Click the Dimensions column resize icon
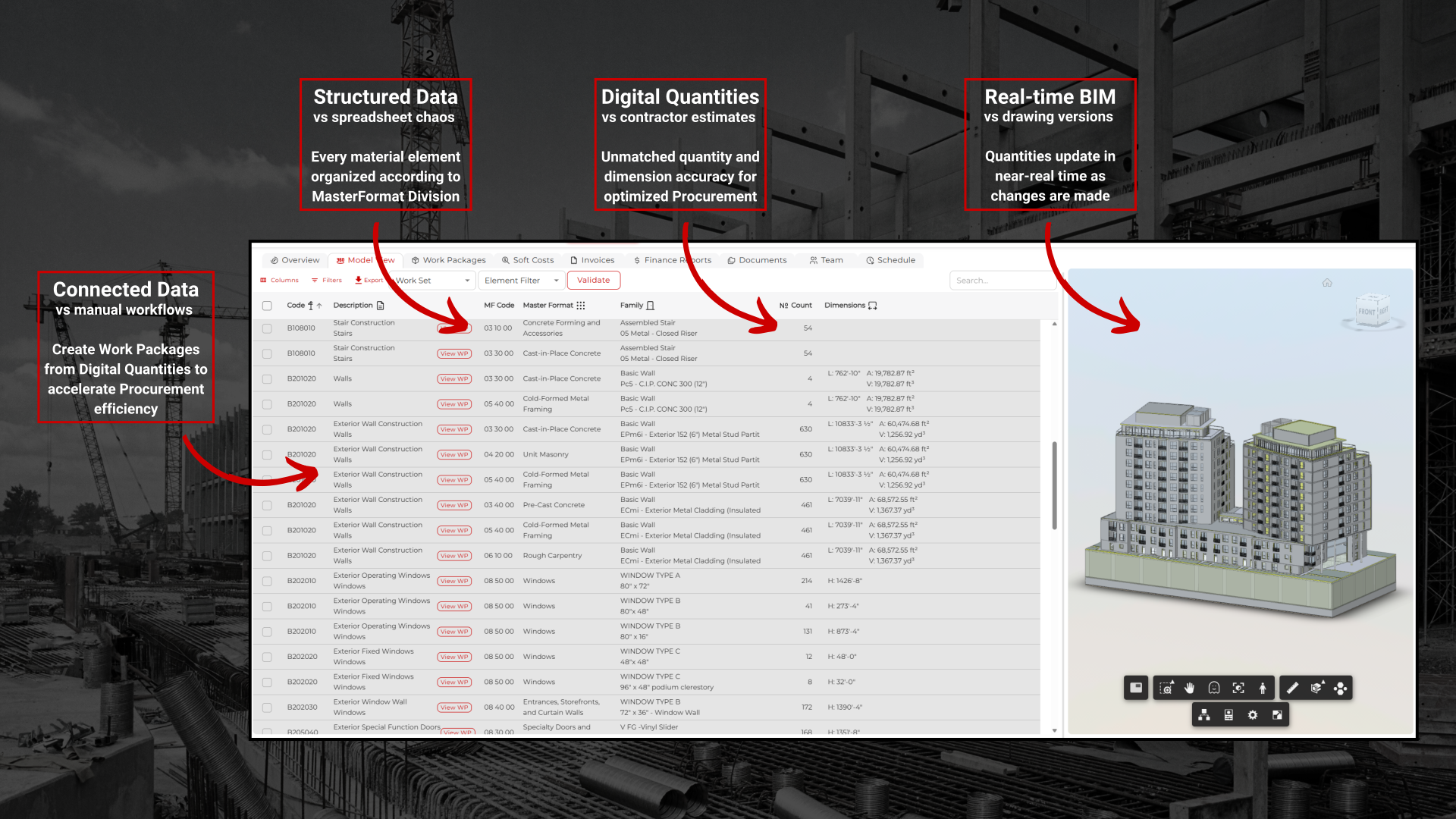 [x=873, y=306]
